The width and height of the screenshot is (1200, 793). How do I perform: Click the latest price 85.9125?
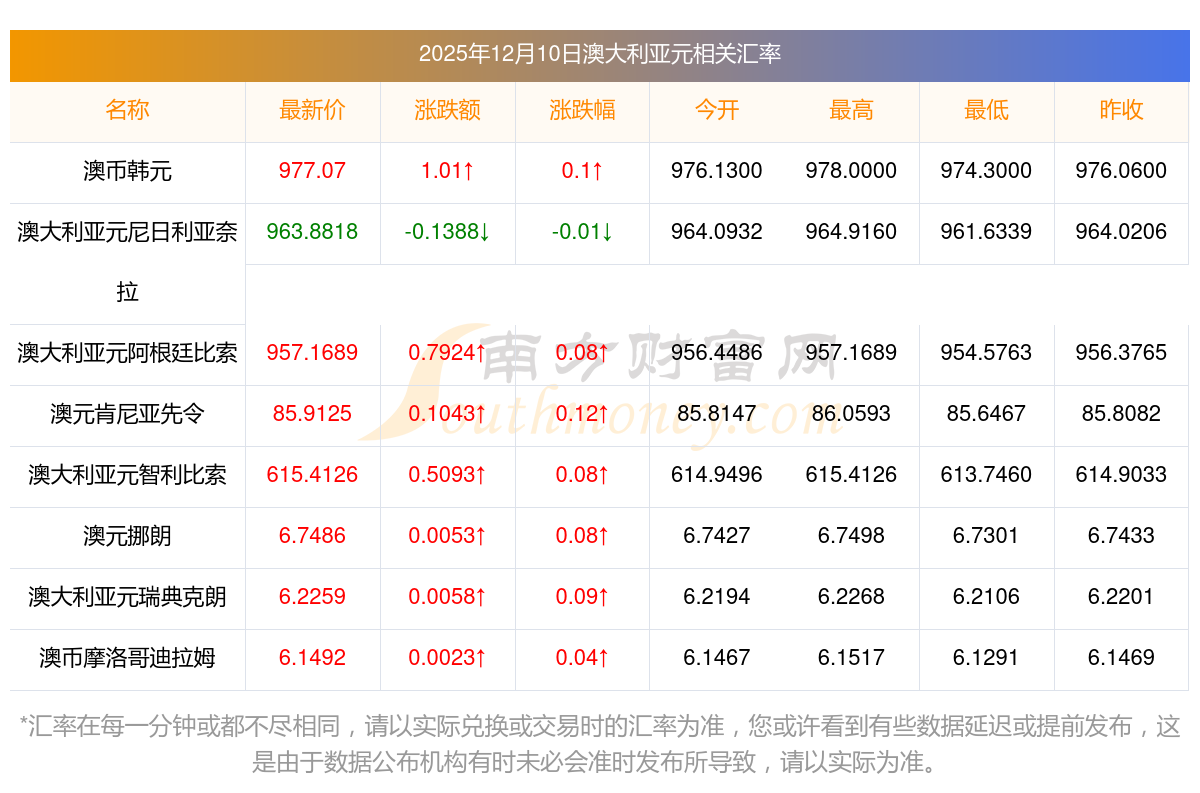pos(312,414)
